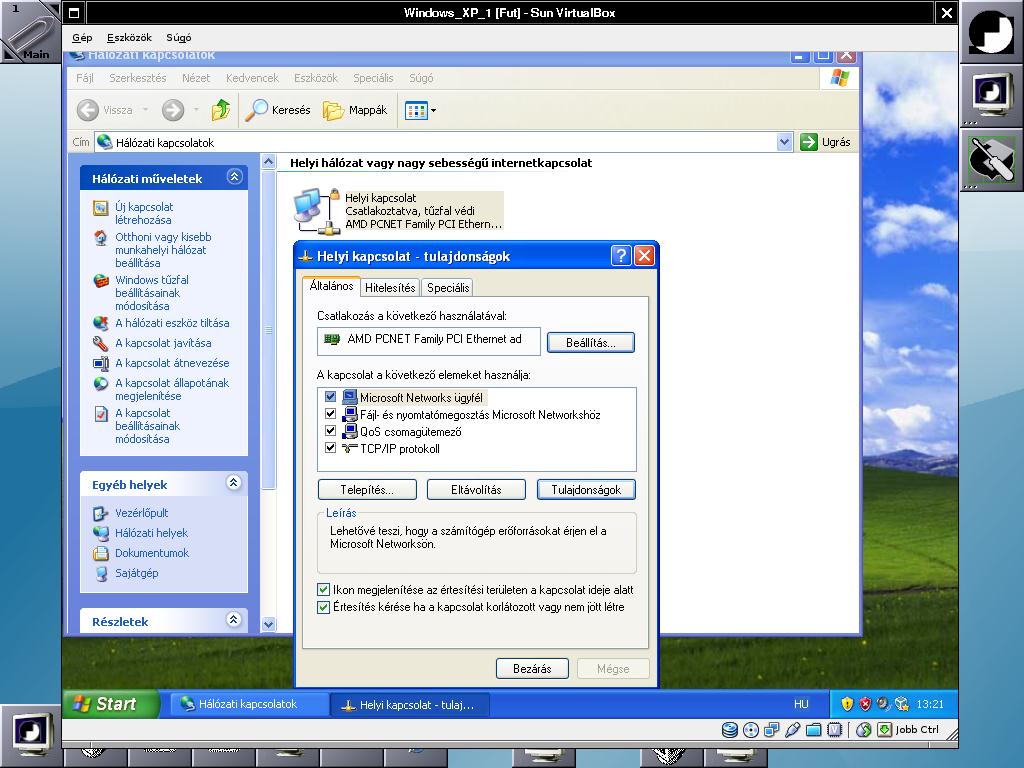Viewport: 1024px width, 768px height.
Task: Click the keyboard capture green arrow icon
Action: (884, 729)
